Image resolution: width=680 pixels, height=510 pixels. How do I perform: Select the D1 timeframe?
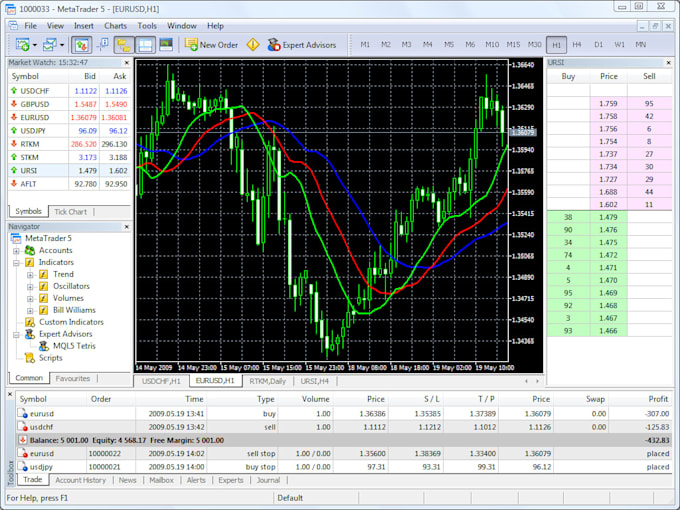[598, 45]
